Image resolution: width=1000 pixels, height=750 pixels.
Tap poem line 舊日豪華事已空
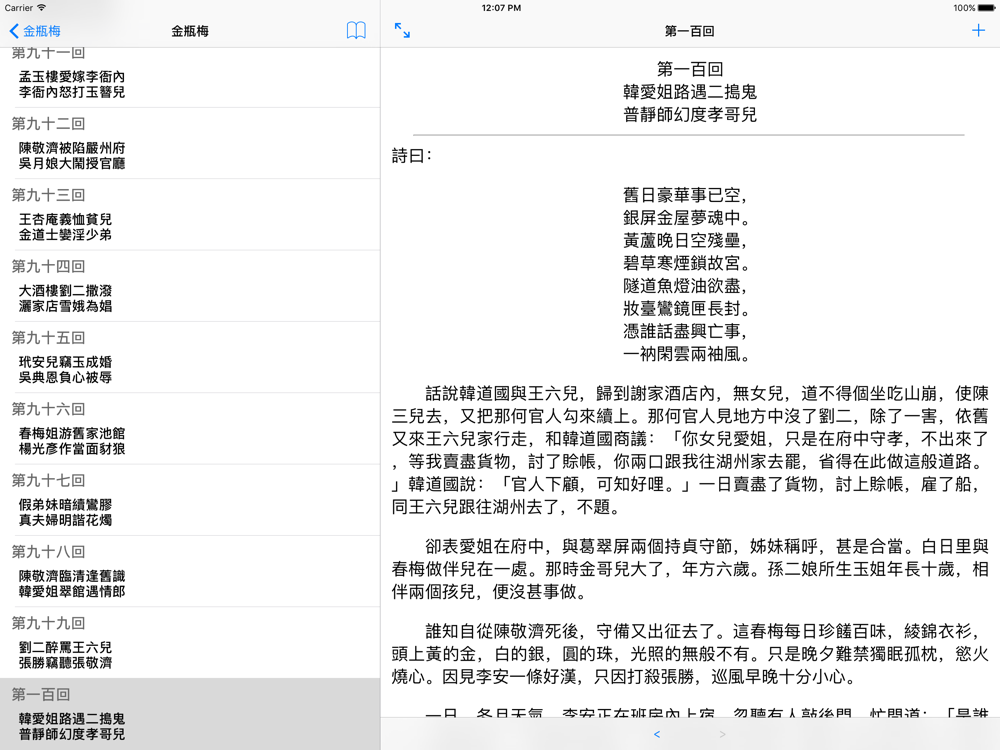(x=685, y=195)
